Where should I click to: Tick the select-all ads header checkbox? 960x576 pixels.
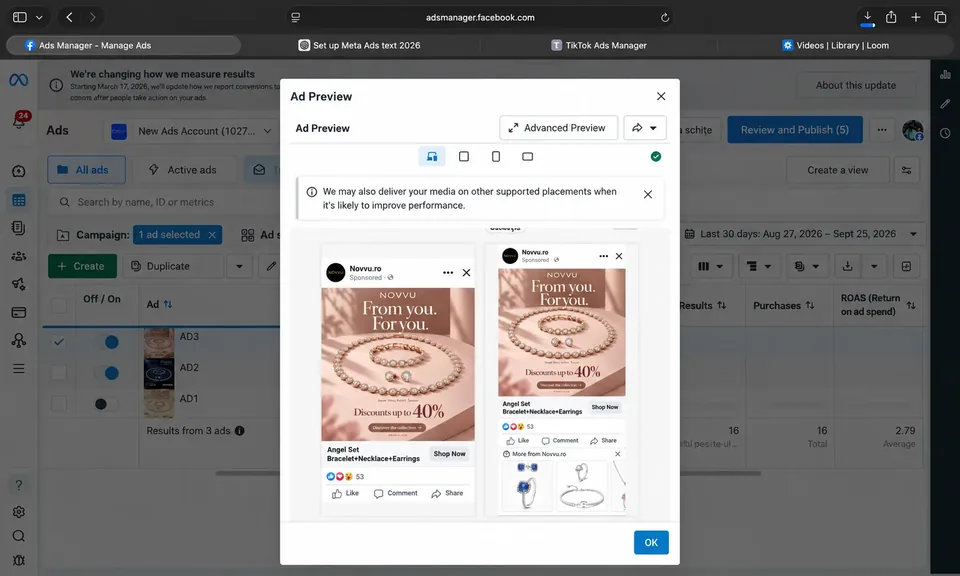point(59,305)
